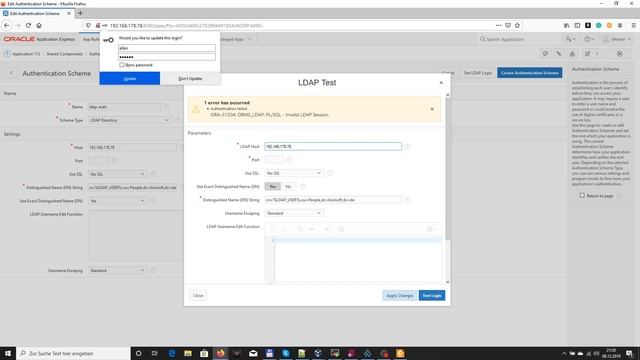The image size is (640, 360).
Task: Click the Distinguished Name String field in dialog
Action: point(333,200)
